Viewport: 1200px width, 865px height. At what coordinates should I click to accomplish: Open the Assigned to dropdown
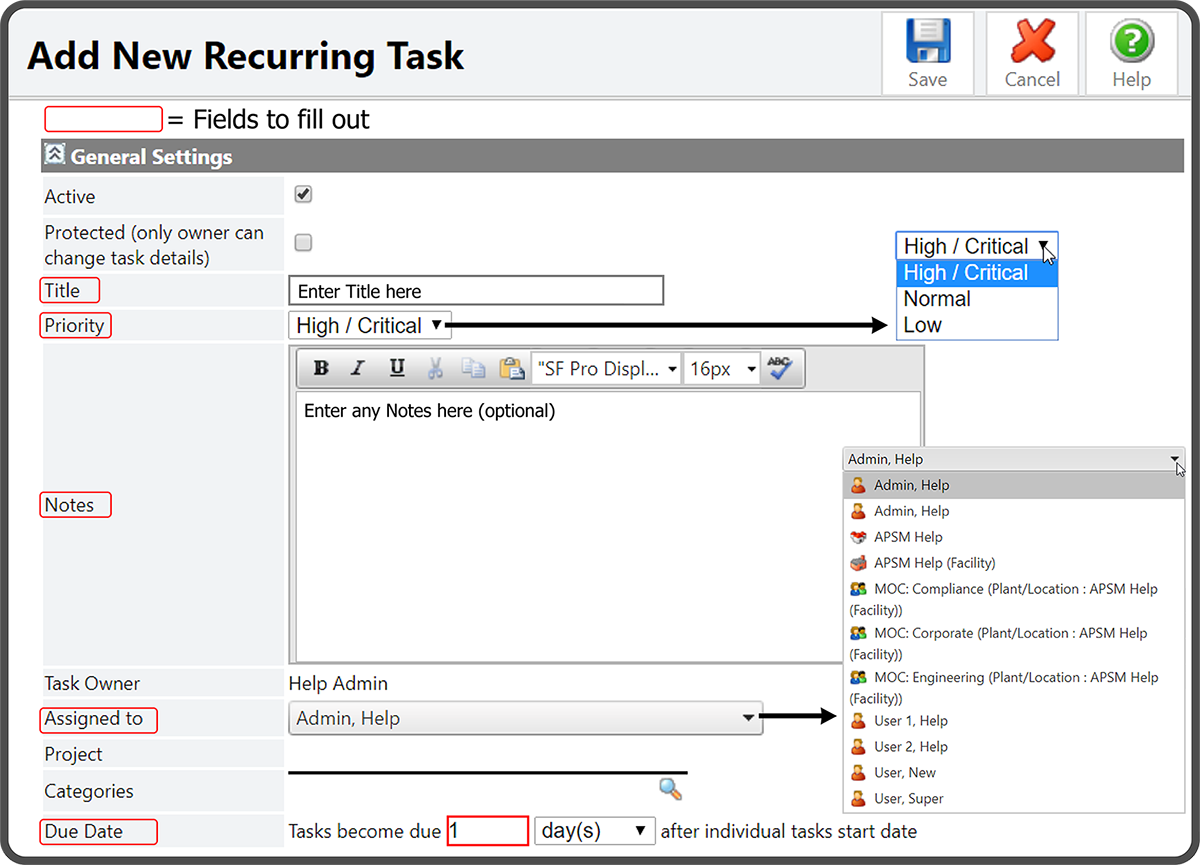pos(525,718)
